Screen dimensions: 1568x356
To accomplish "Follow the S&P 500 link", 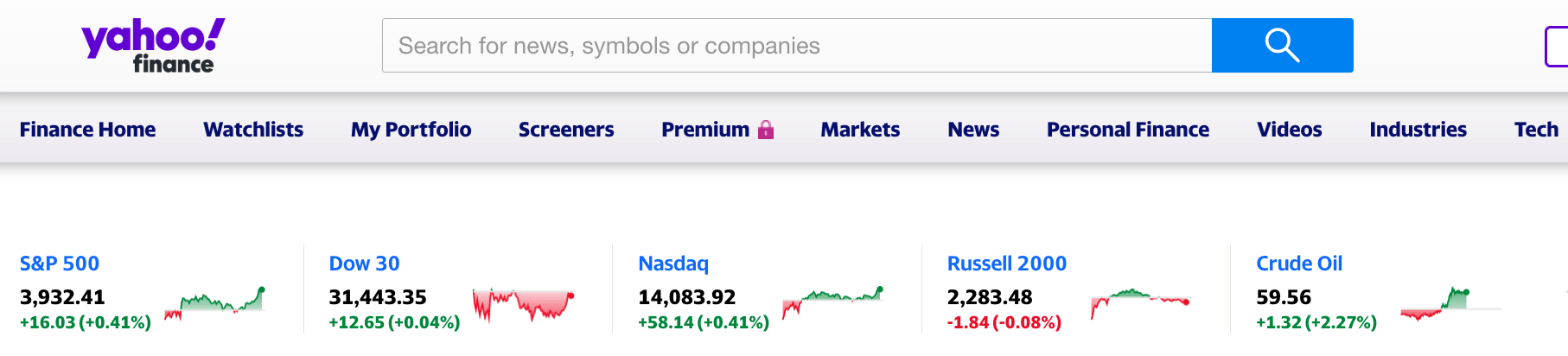I will click(60, 264).
